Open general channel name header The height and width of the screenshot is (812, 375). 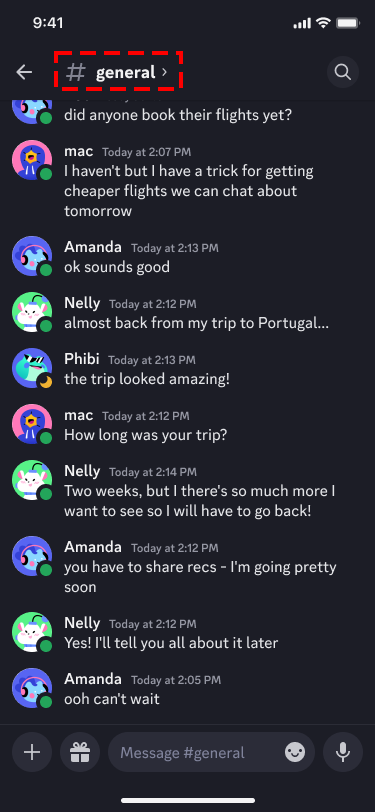click(x=125, y=72)
